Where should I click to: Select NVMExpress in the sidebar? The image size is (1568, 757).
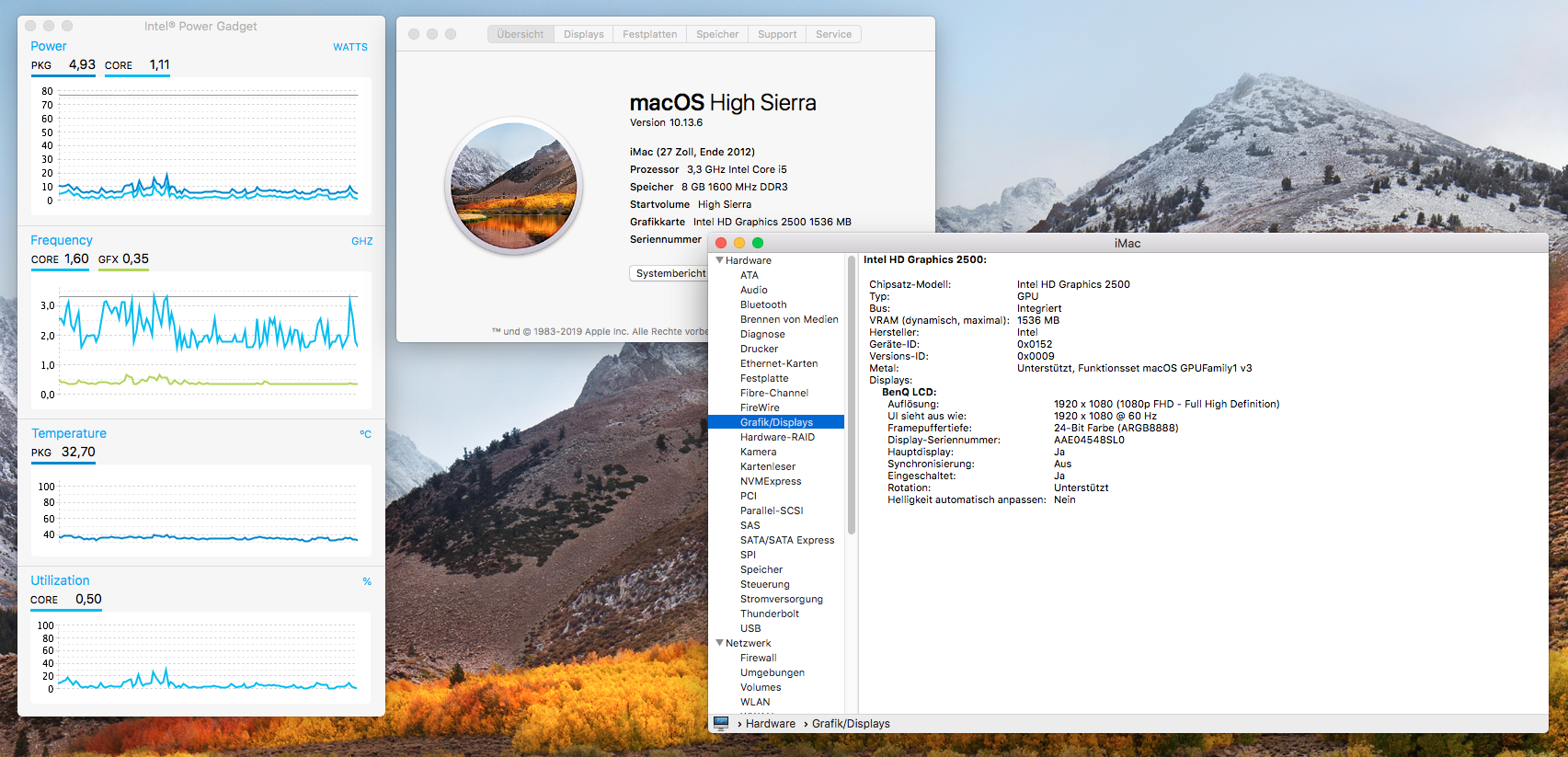(771, 481)
